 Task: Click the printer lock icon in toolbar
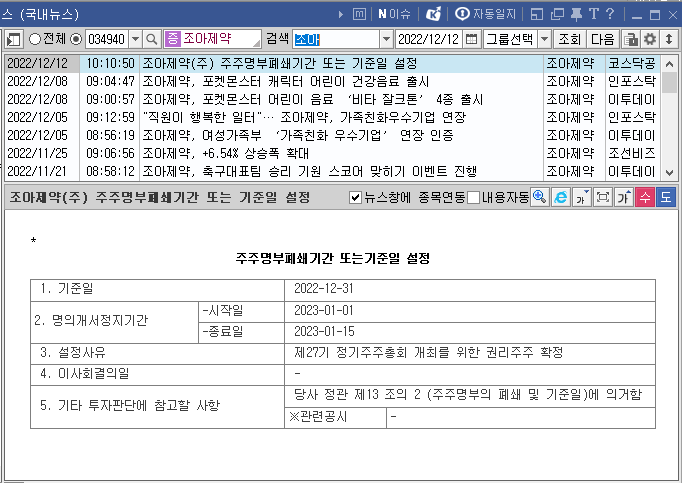pos(631,40)
